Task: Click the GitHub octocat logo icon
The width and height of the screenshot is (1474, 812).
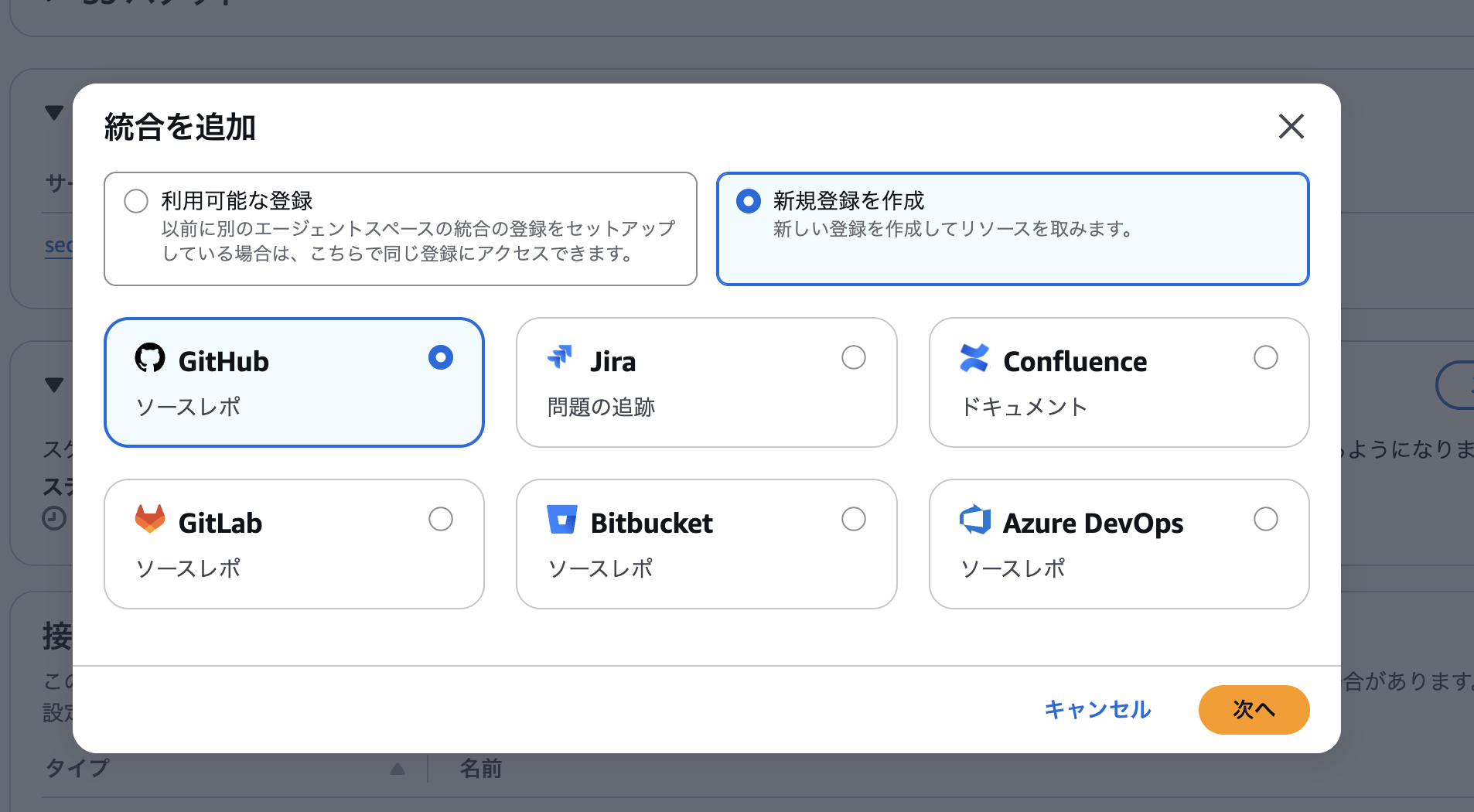Action: pos(150,358)
